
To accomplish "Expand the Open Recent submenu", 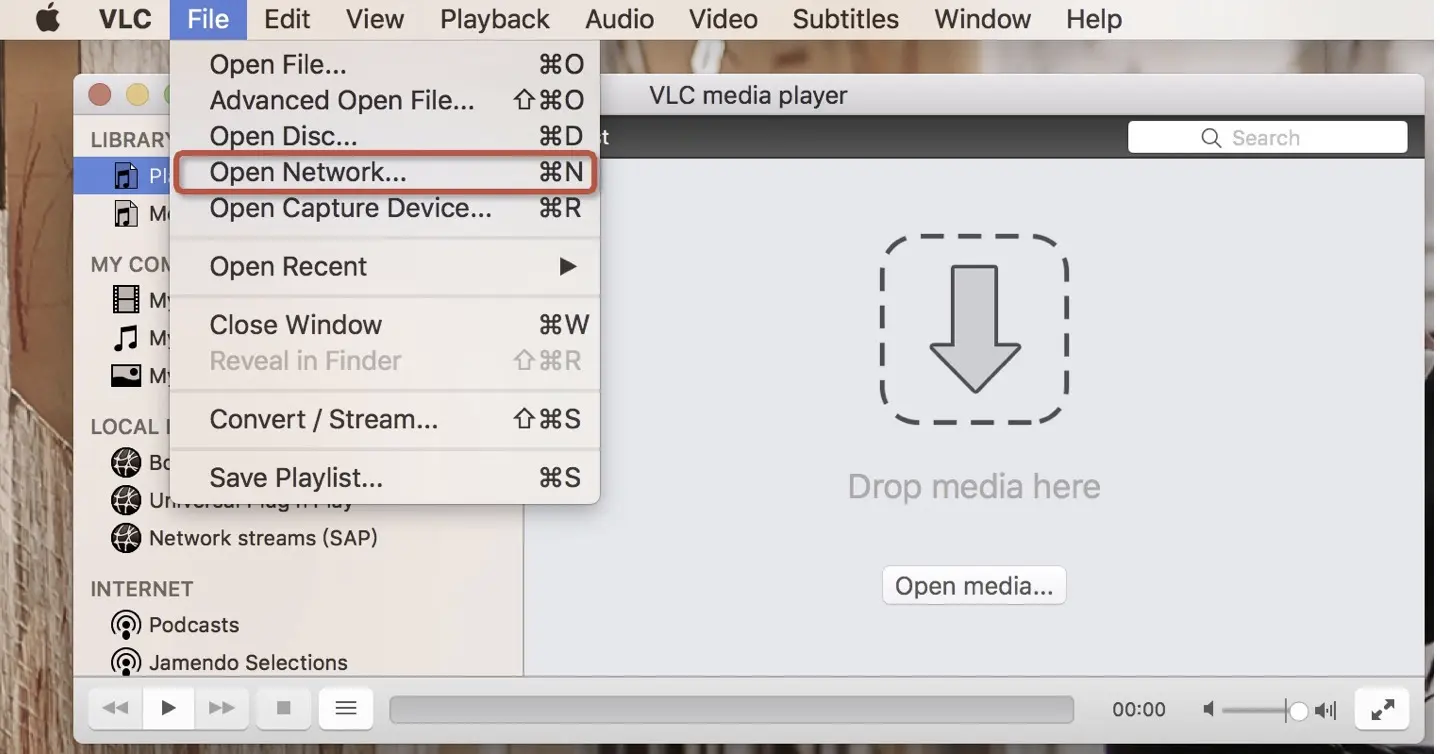I will point(385,267).
